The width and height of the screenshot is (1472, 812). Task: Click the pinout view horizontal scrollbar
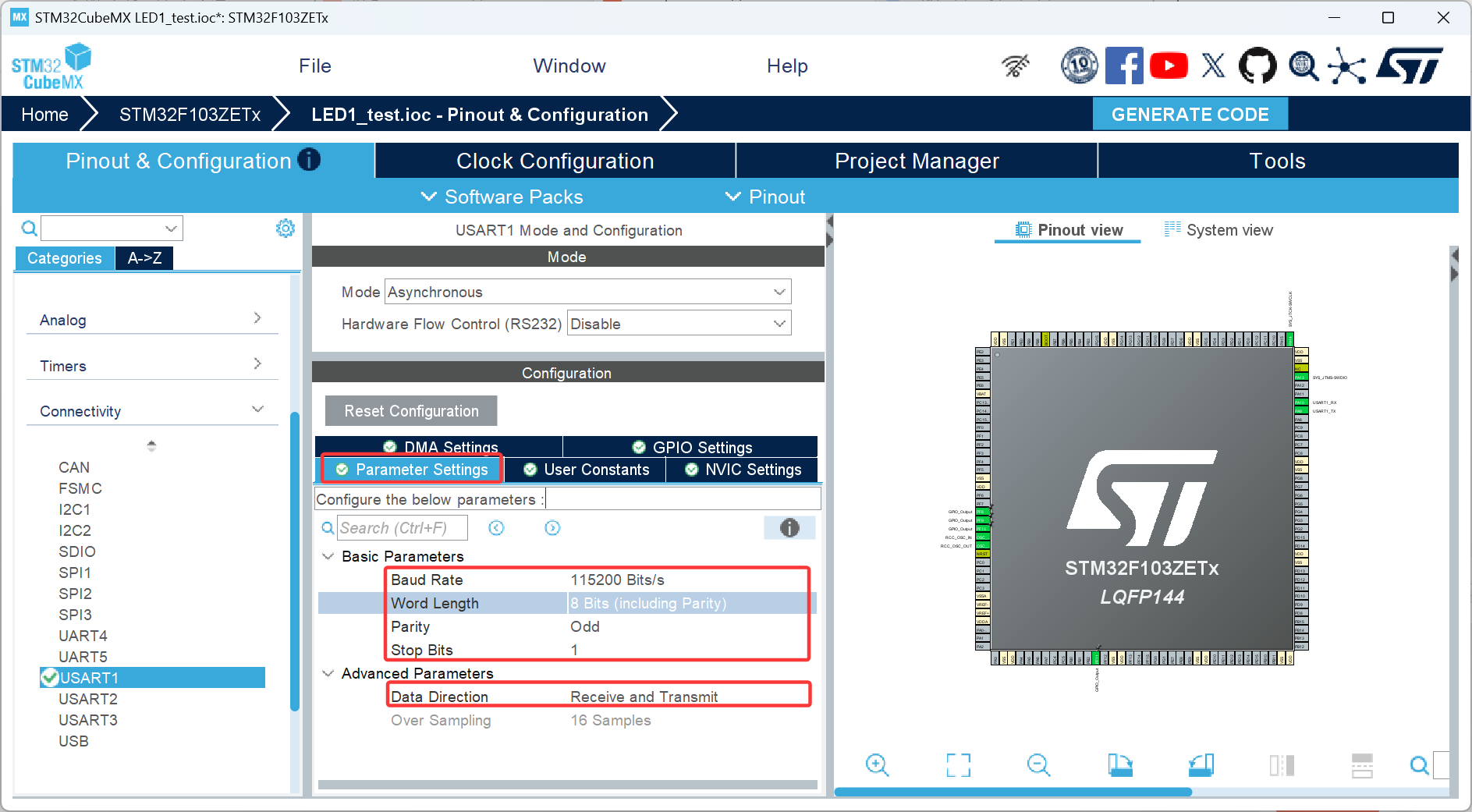tap(1013, 792)
